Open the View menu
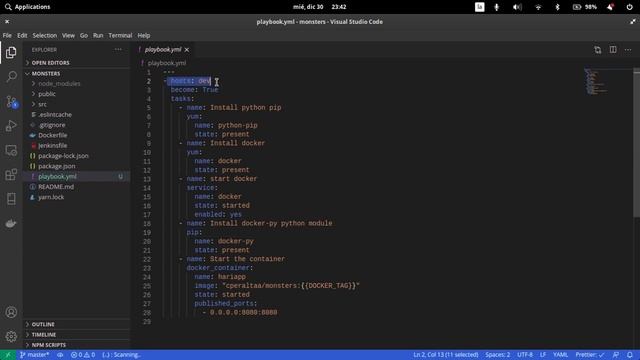Viewport: 640px width, 360px height. pos(68,36)
